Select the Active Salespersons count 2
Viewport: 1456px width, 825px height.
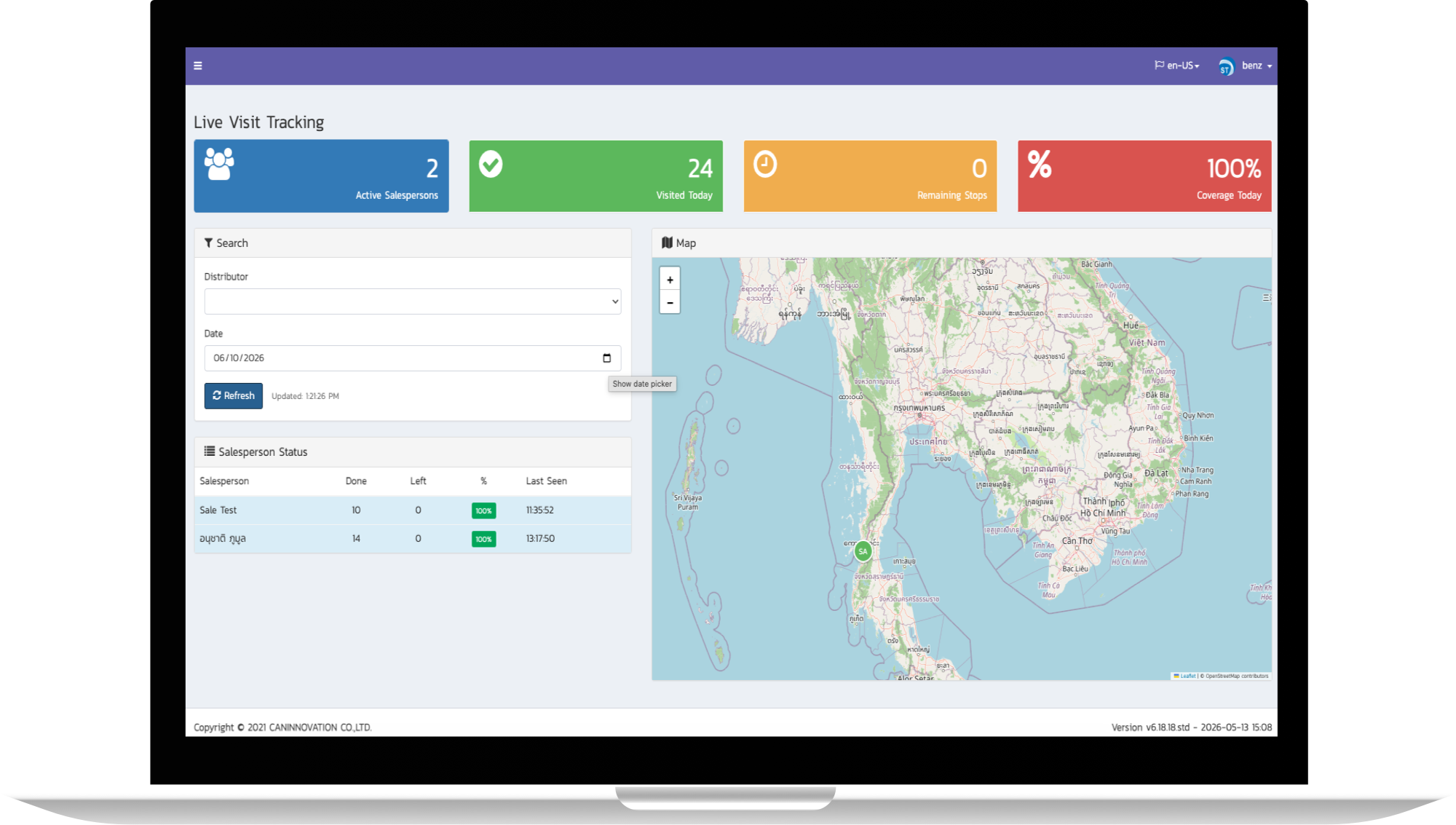click(432, 169)
